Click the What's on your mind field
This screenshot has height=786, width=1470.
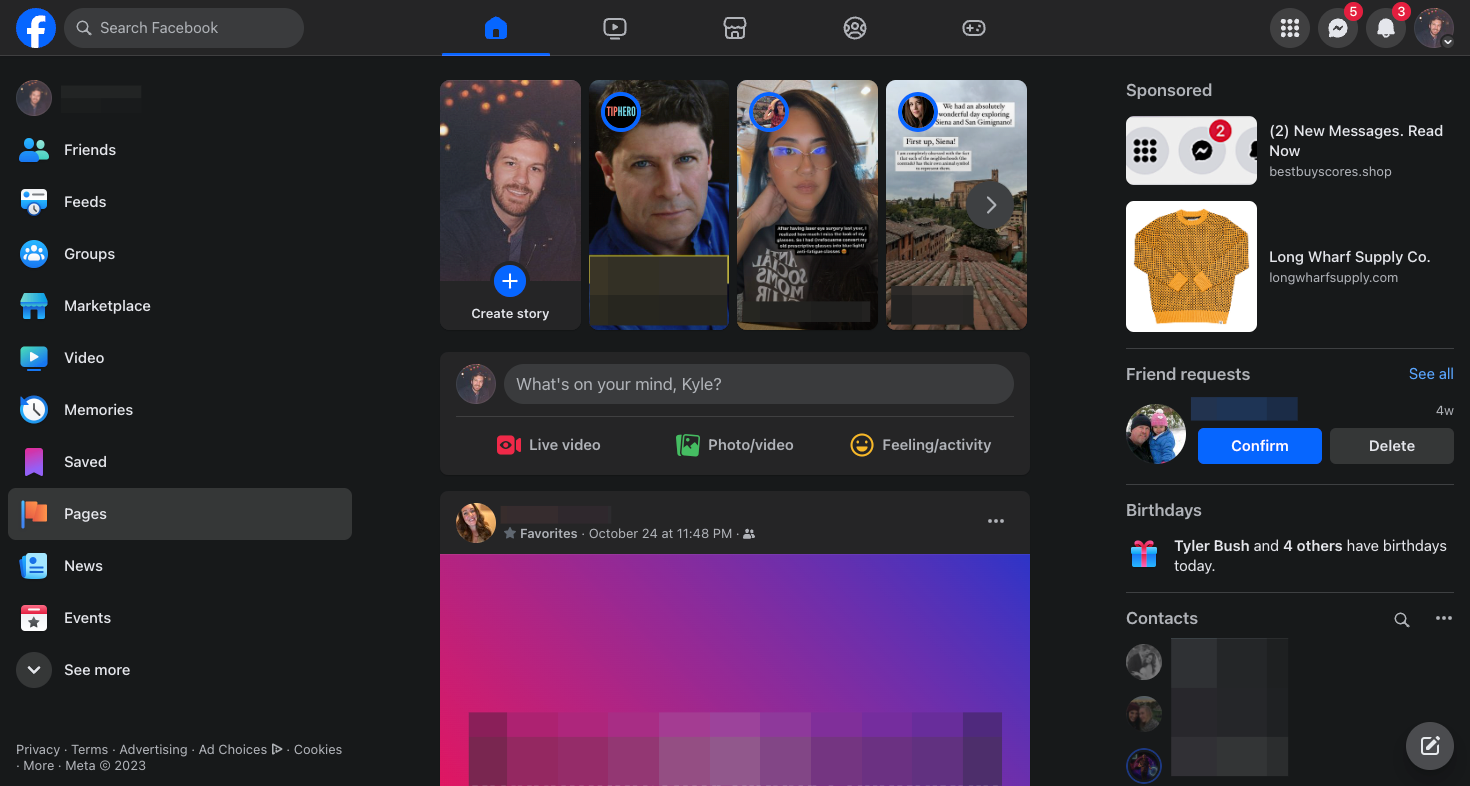pos(758,384)
